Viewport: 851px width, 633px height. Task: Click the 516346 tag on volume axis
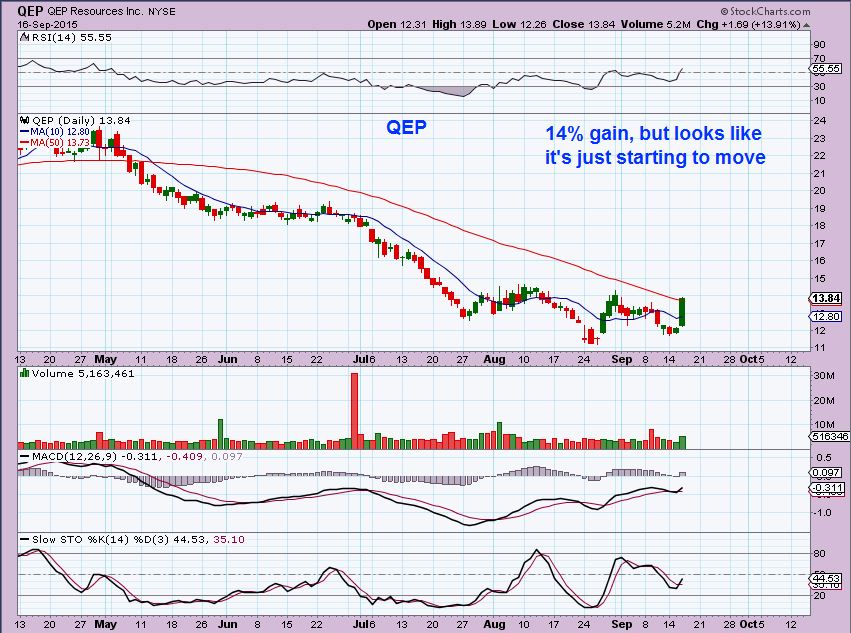click(829, 436)
